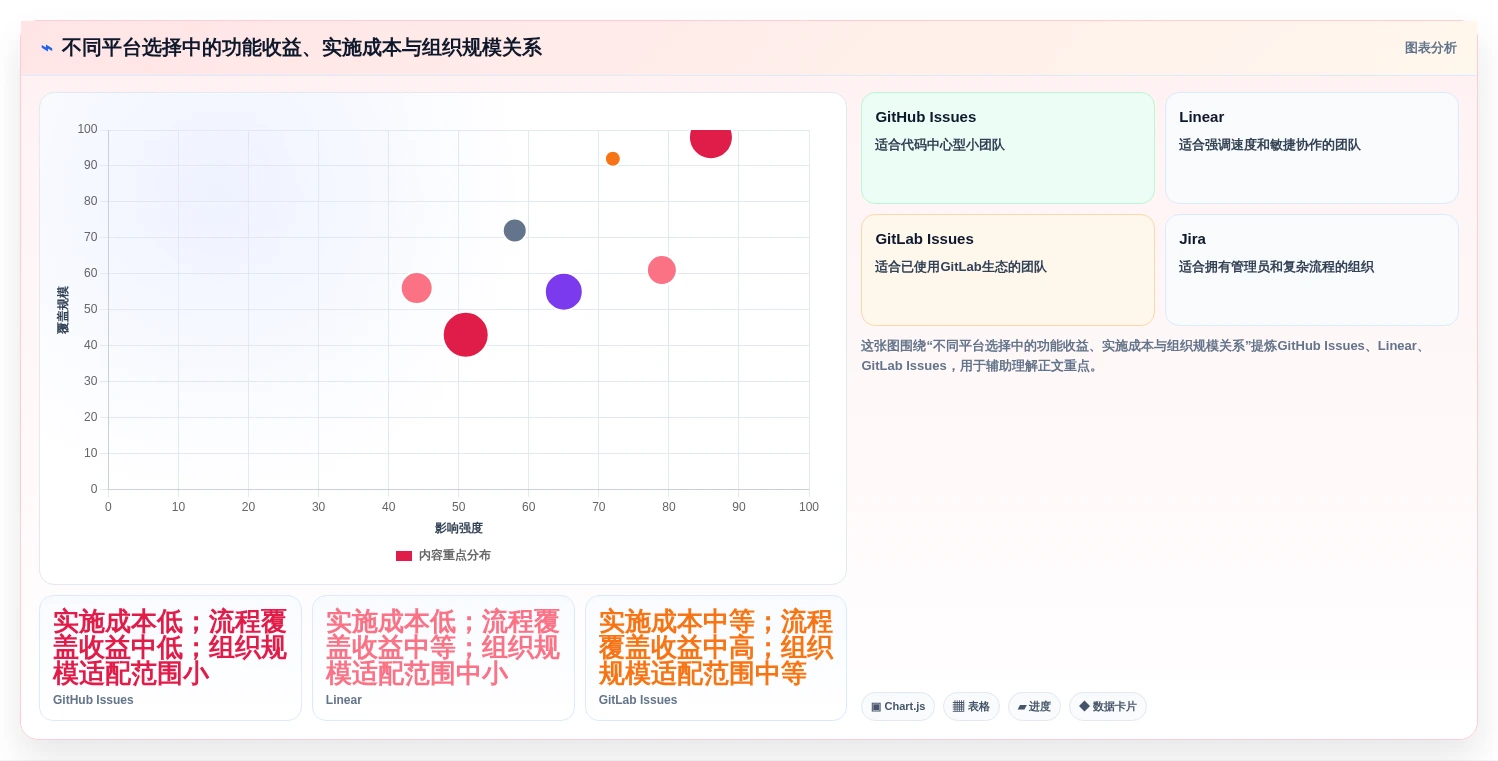
Task: Click the 图表分析 label in header
Action: point(1430,48)
